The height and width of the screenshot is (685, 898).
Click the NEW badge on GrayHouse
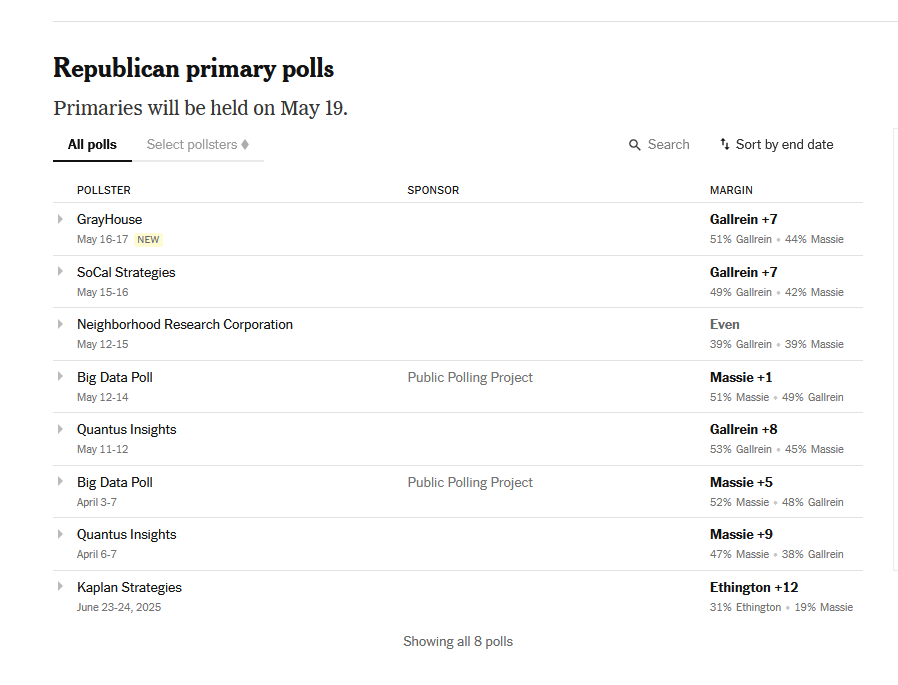coord(148,239)
